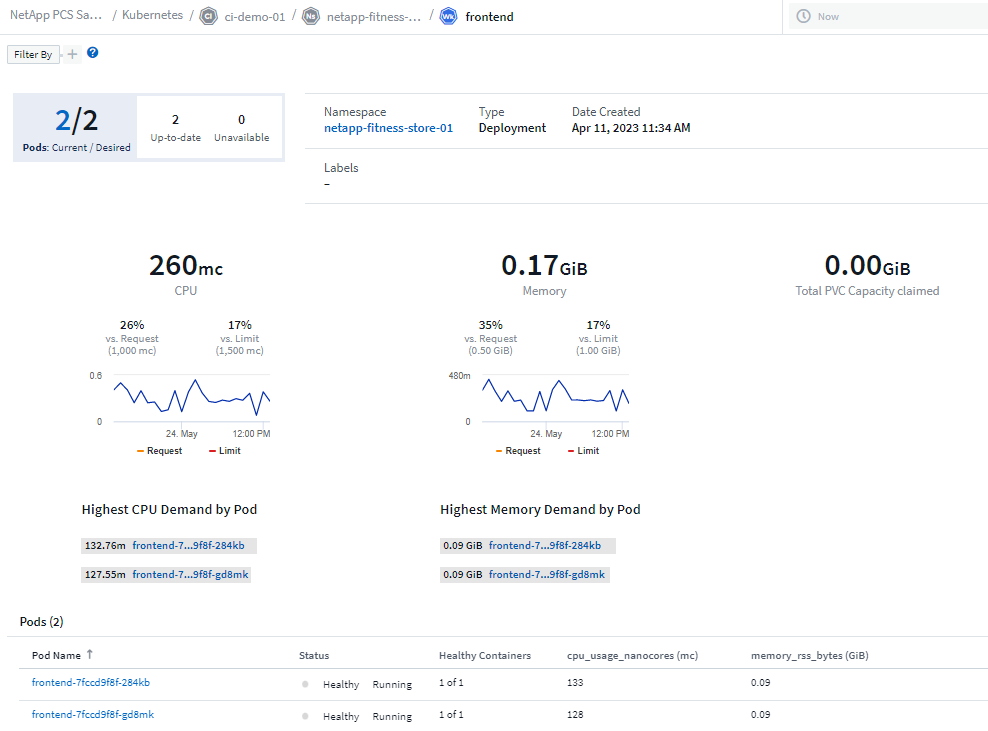
Task: Click sort arrow next to Pod Name
Action: [89, 654]
